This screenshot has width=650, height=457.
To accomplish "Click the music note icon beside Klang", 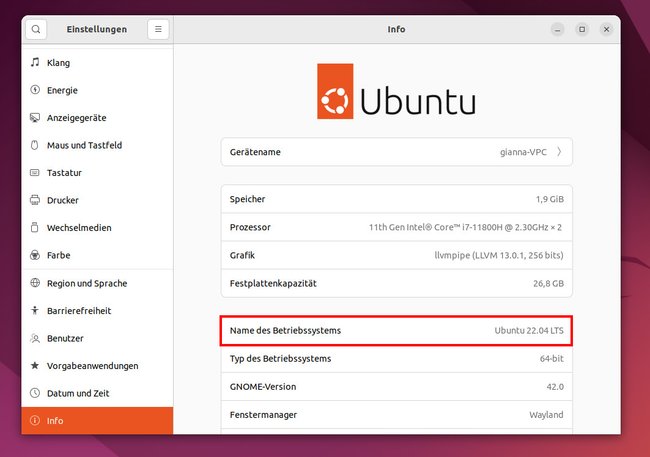I will [x=35, y=63].
